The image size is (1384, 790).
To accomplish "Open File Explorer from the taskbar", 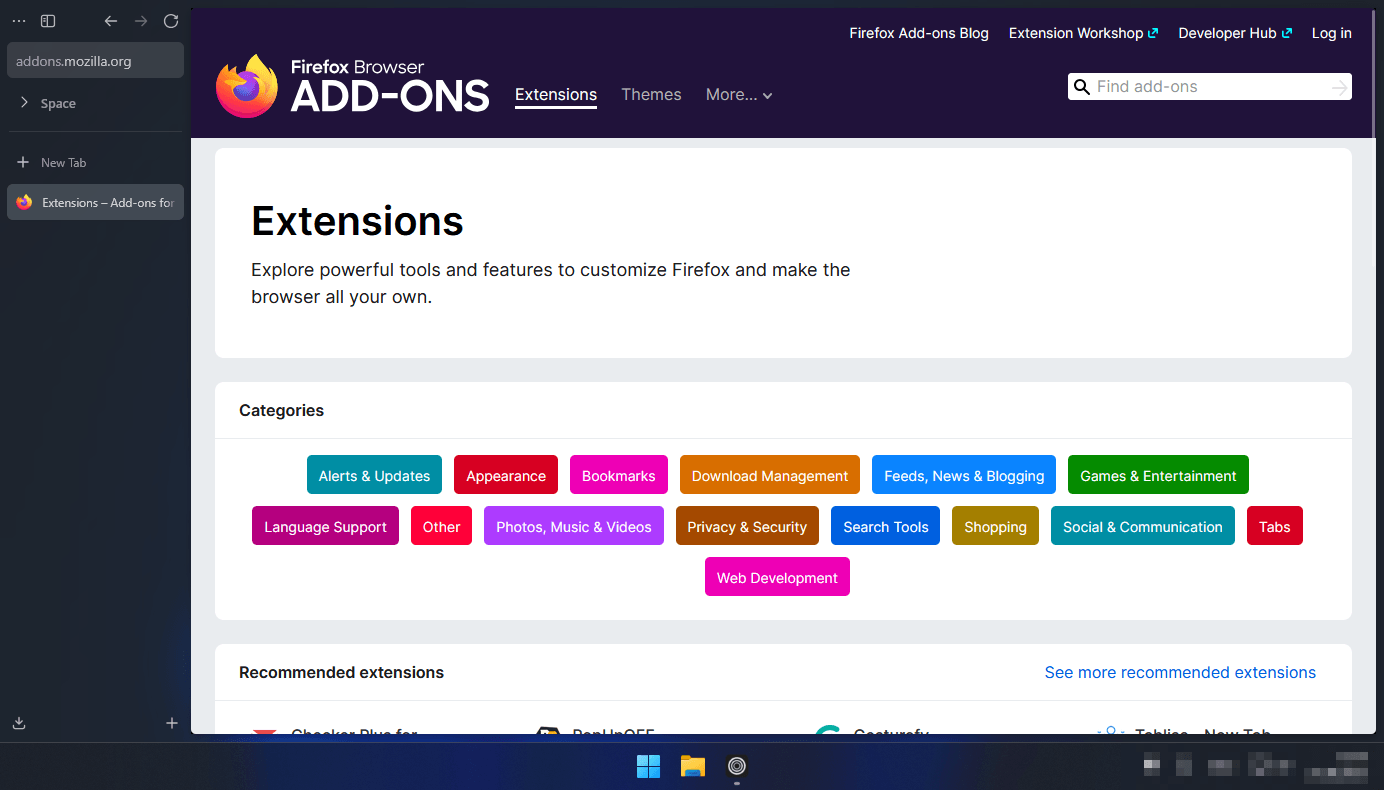I will click(693, 766).
